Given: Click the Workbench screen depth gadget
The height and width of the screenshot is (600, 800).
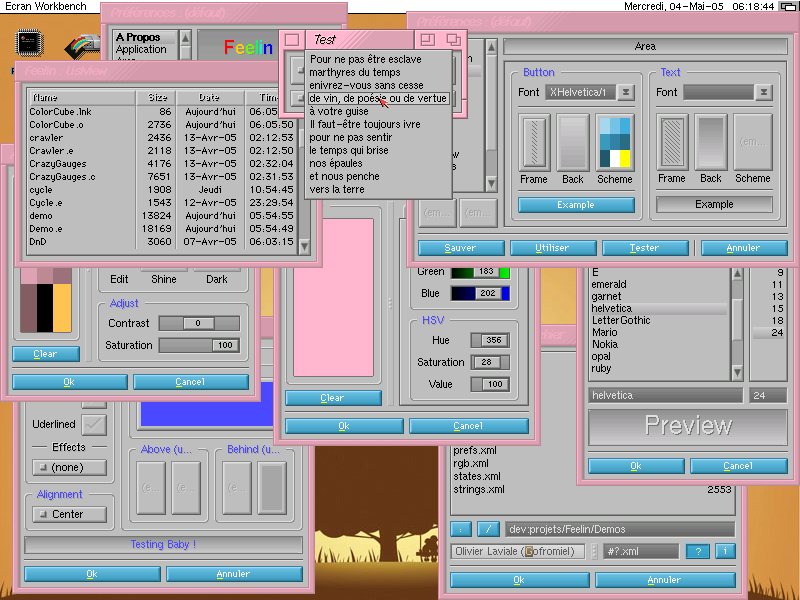Looking at the screenshot, I should pyautogui.click(x=788, y=7).
